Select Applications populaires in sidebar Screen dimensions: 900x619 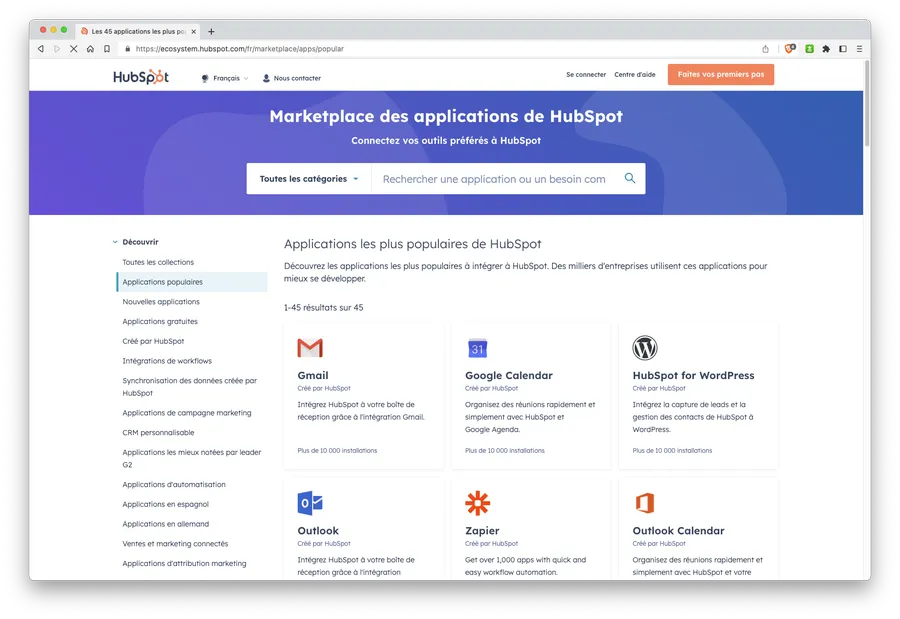tap(192, 282)
